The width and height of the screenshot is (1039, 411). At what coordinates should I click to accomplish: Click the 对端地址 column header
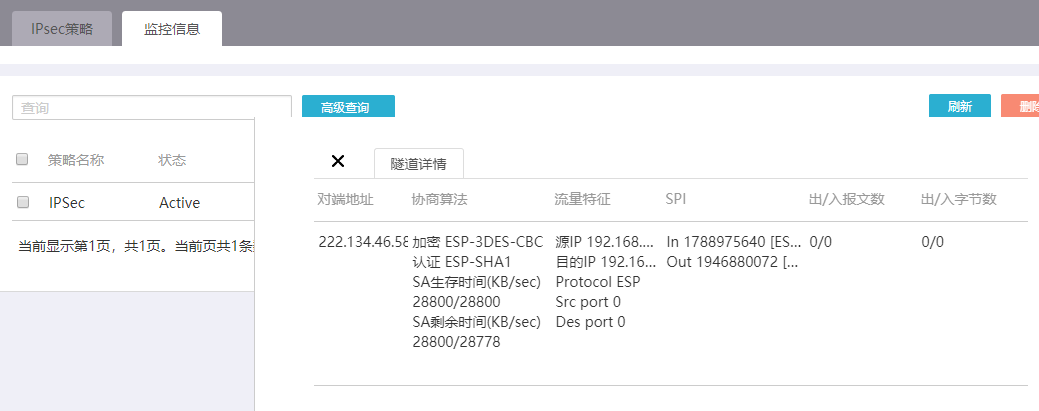click(345, 199)
